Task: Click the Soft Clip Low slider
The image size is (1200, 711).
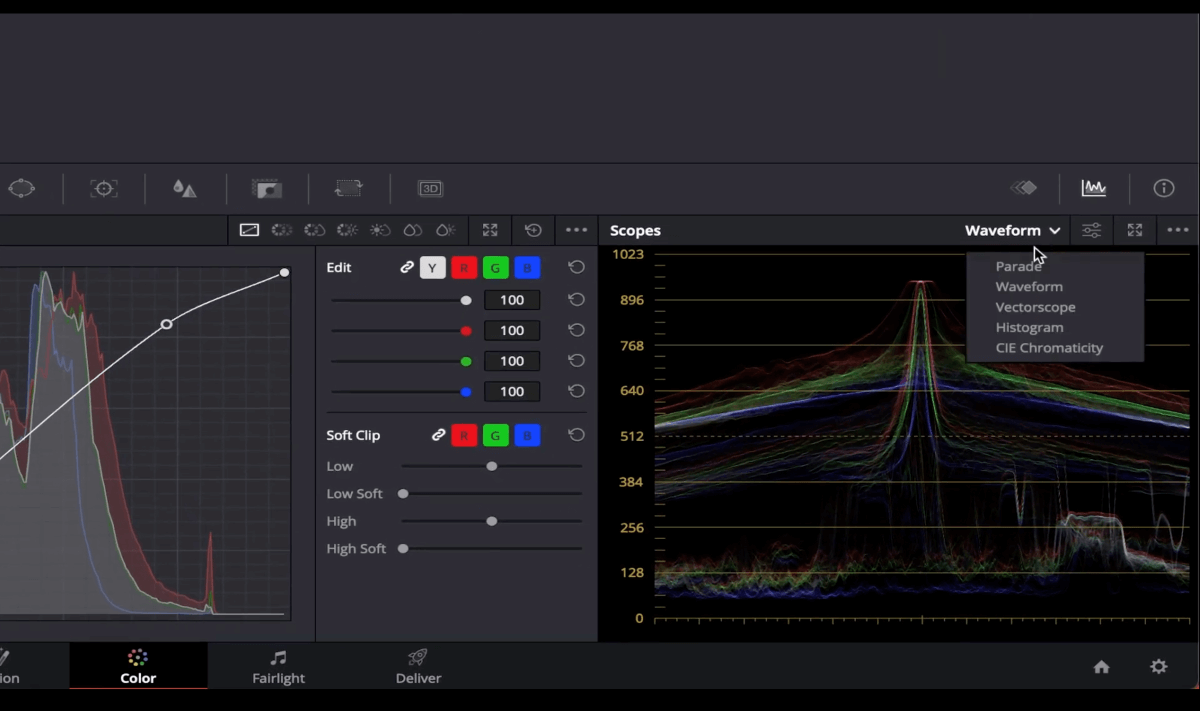Action: click(492, 466)
